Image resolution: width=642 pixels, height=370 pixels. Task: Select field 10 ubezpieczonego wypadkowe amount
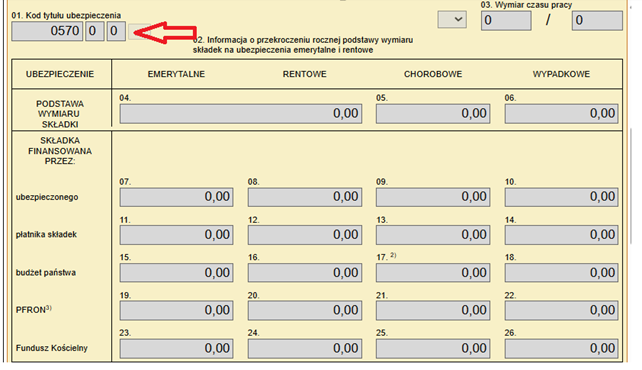[561, 197]
